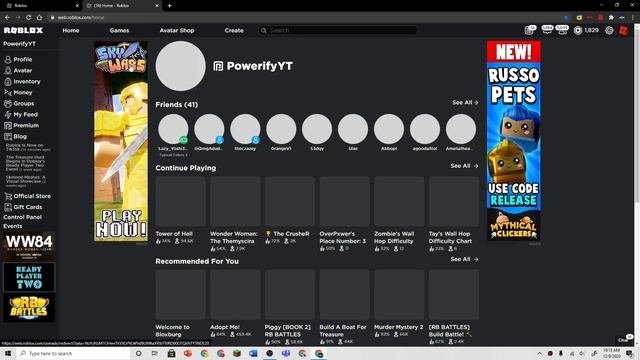Open browser extensions puzzle icon
Screen dimensions: 640x360
click(x=611, y=18)
